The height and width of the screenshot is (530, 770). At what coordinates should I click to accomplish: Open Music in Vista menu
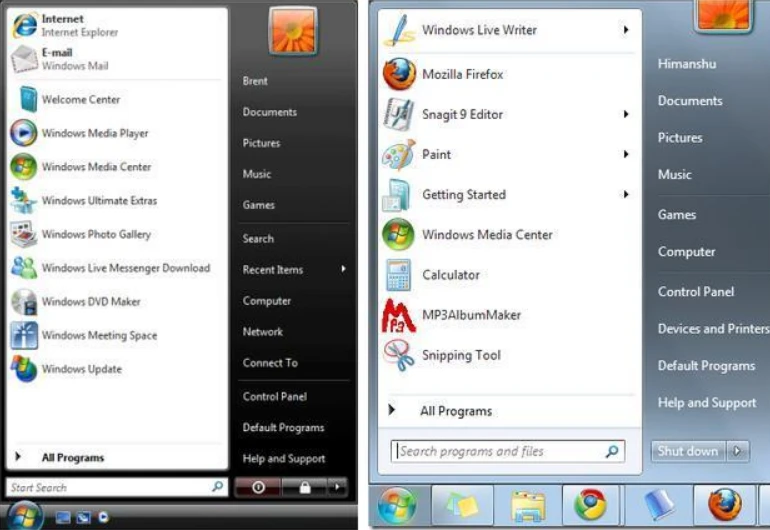[x=256, y=174]
